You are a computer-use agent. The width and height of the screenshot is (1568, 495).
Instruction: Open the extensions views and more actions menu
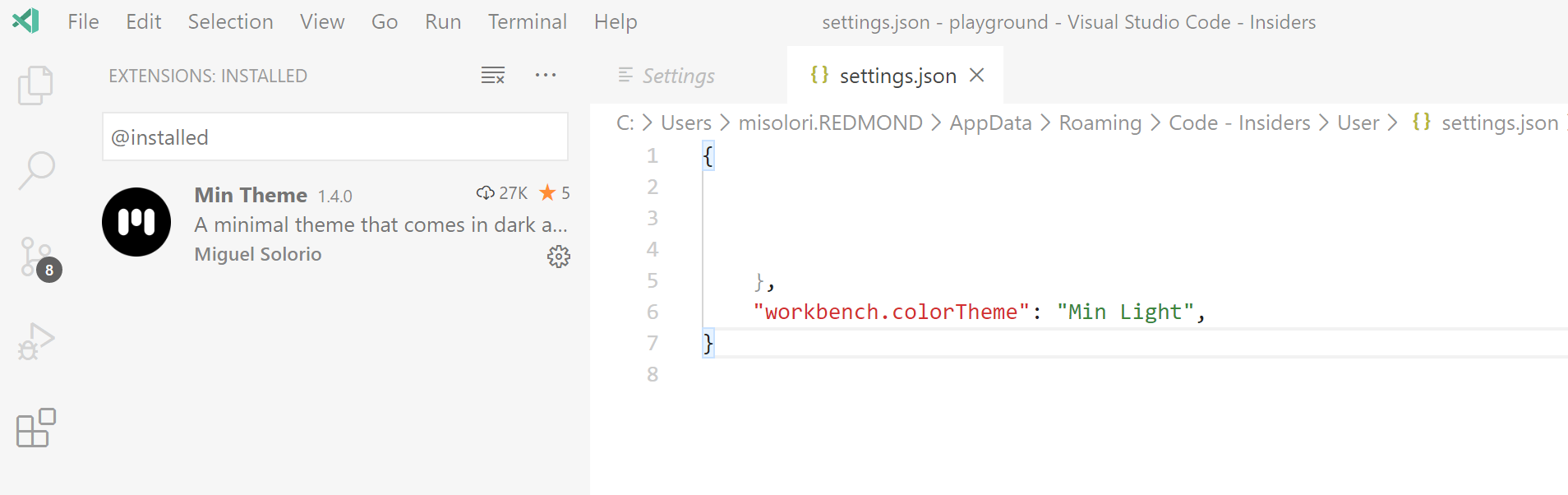546,75
